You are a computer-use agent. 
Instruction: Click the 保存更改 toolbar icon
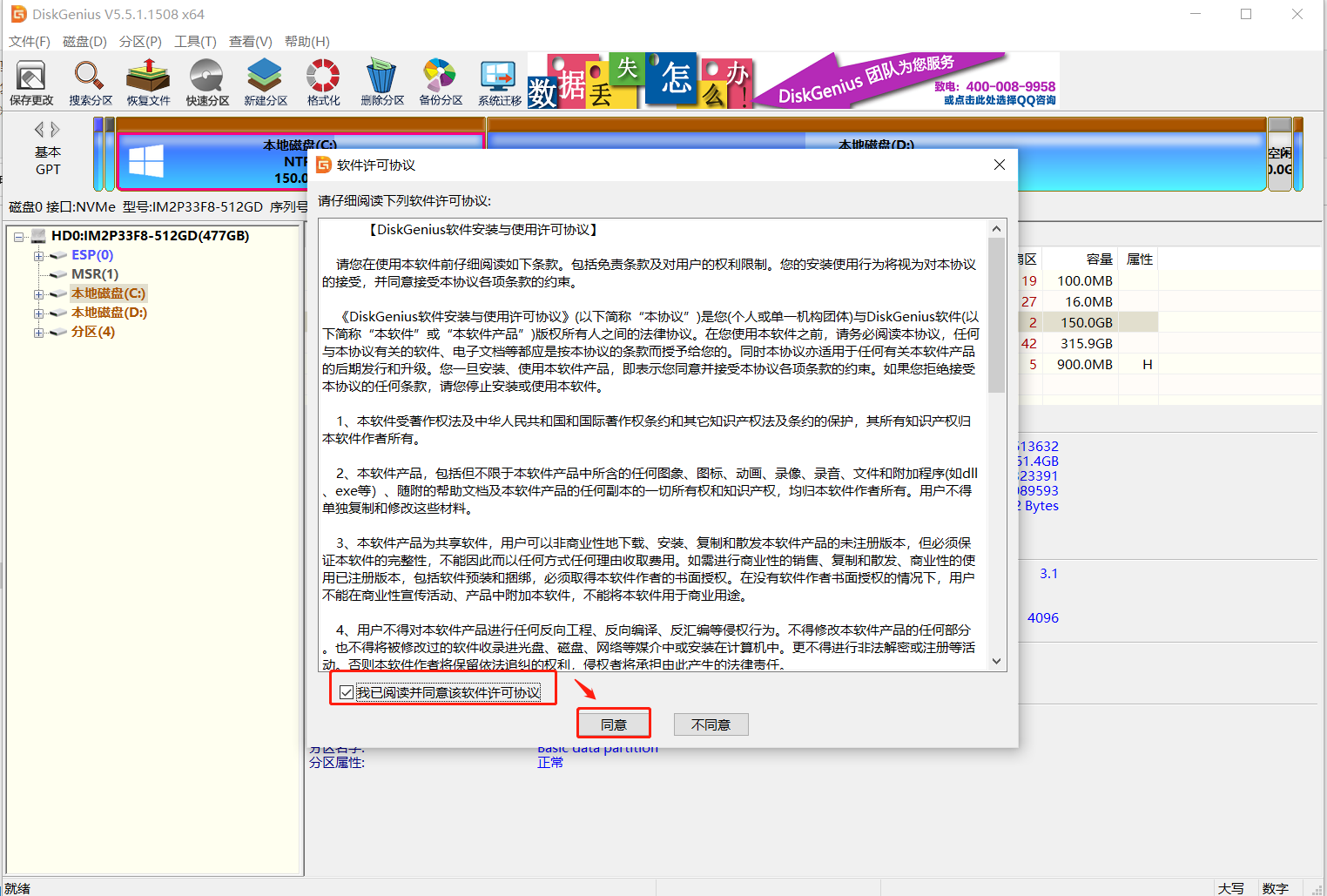31,83
